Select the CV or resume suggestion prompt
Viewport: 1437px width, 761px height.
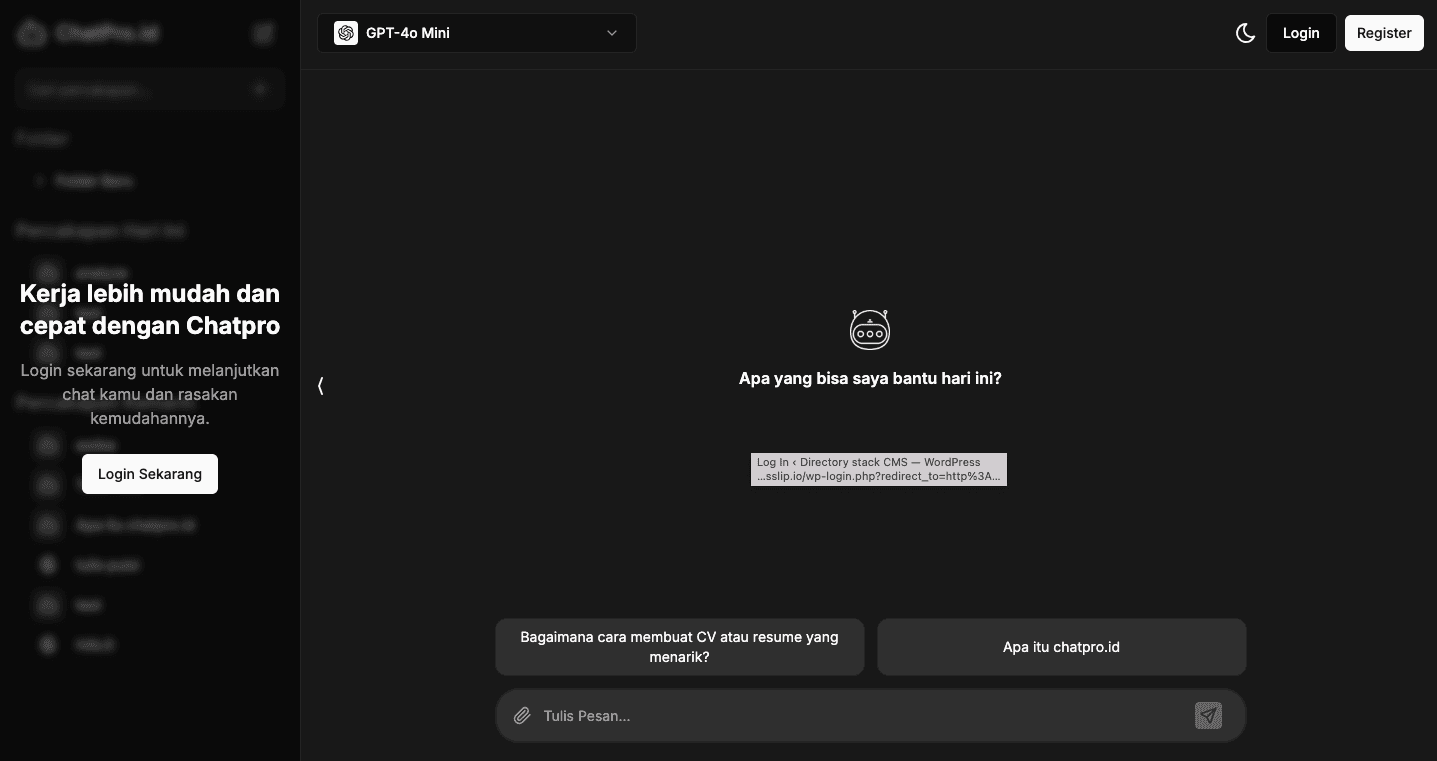(680, 647)
